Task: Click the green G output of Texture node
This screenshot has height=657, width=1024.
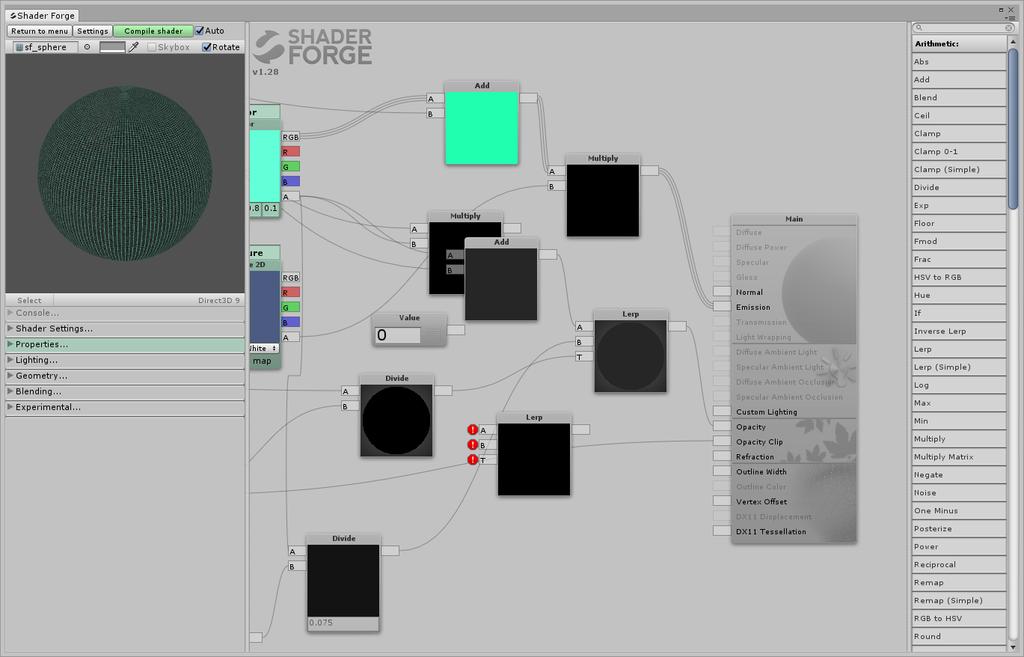Action: [291, 308]
